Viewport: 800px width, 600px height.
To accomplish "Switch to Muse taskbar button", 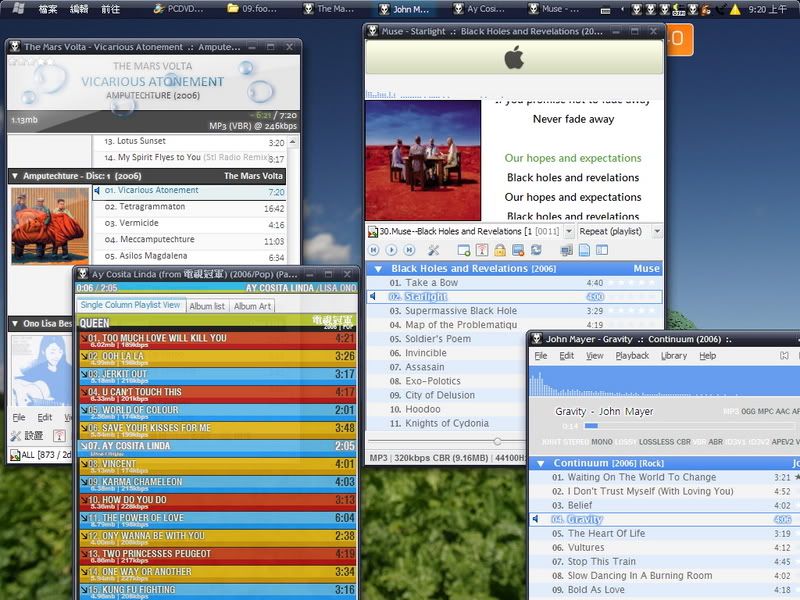I will [x=554, y=9].
